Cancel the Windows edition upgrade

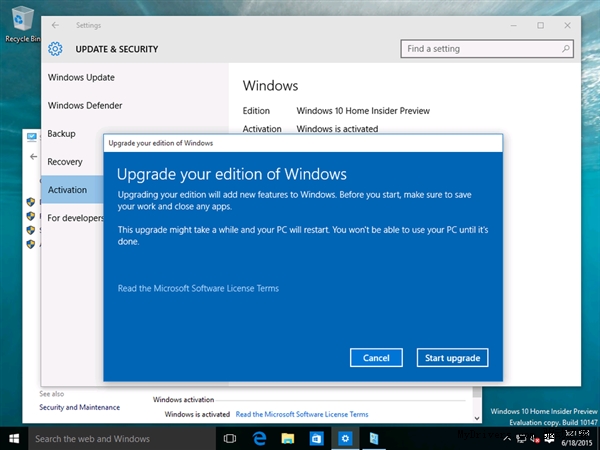(x=376, y=358)
